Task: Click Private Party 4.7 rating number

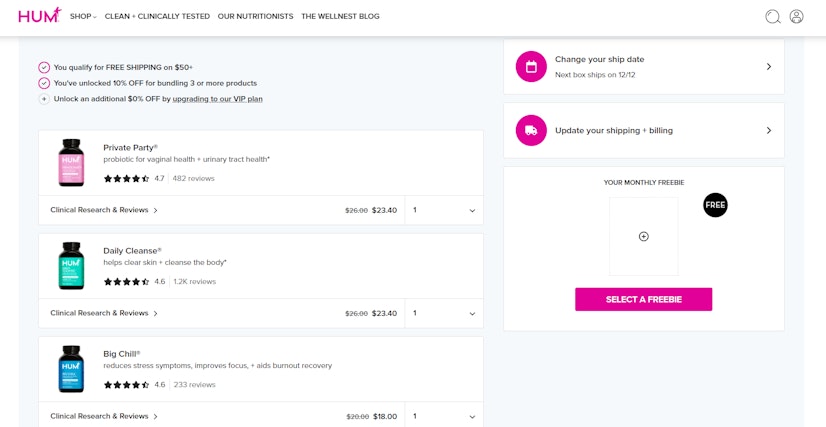Action: (x=159, y=178)
